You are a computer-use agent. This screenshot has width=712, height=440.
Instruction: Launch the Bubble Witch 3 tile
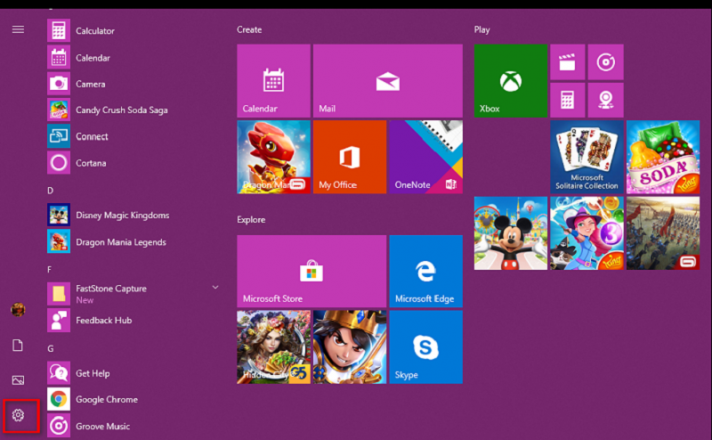(587, 233)
